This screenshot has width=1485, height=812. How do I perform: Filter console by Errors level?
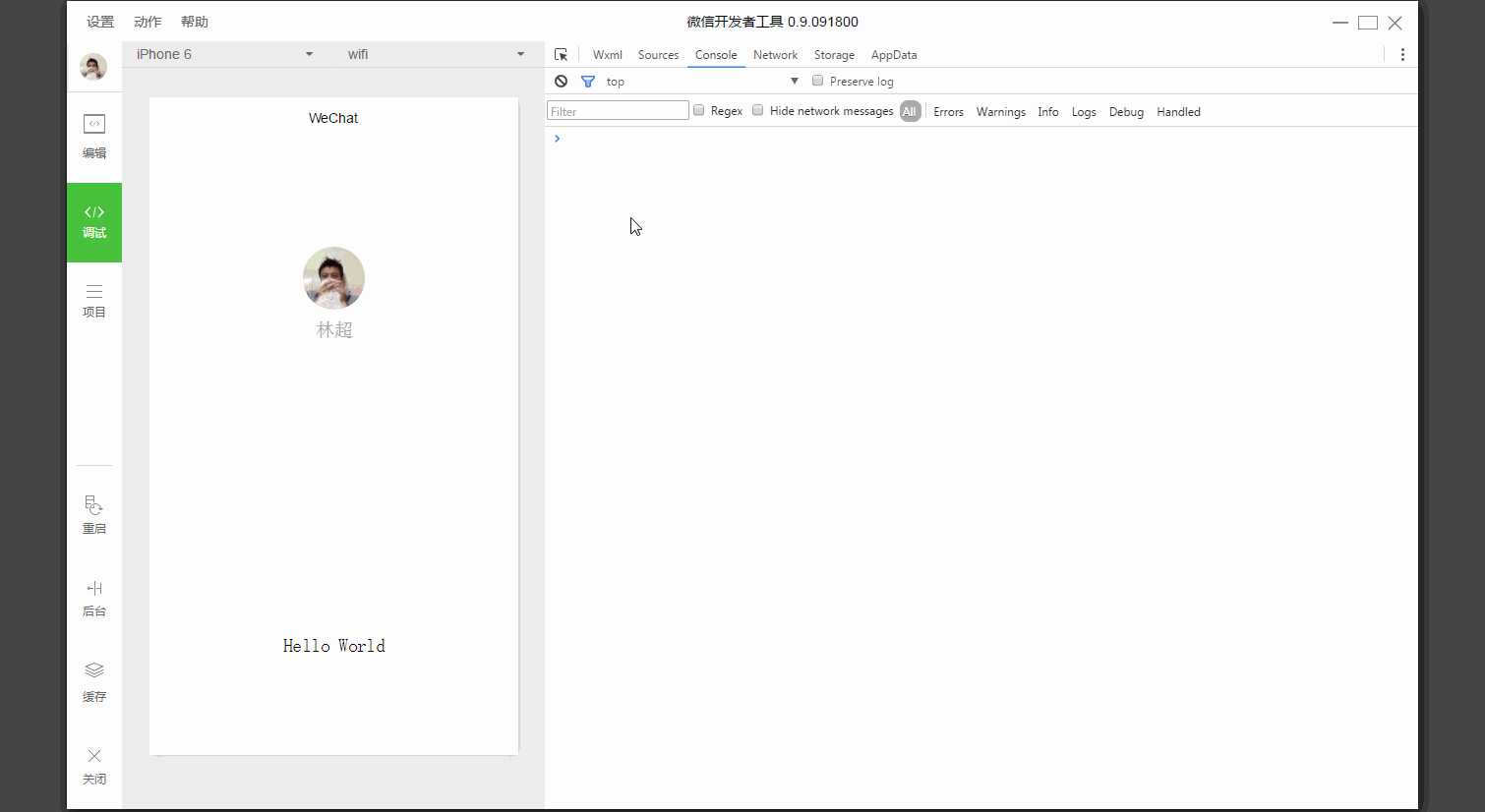click(x=948, y=112)
